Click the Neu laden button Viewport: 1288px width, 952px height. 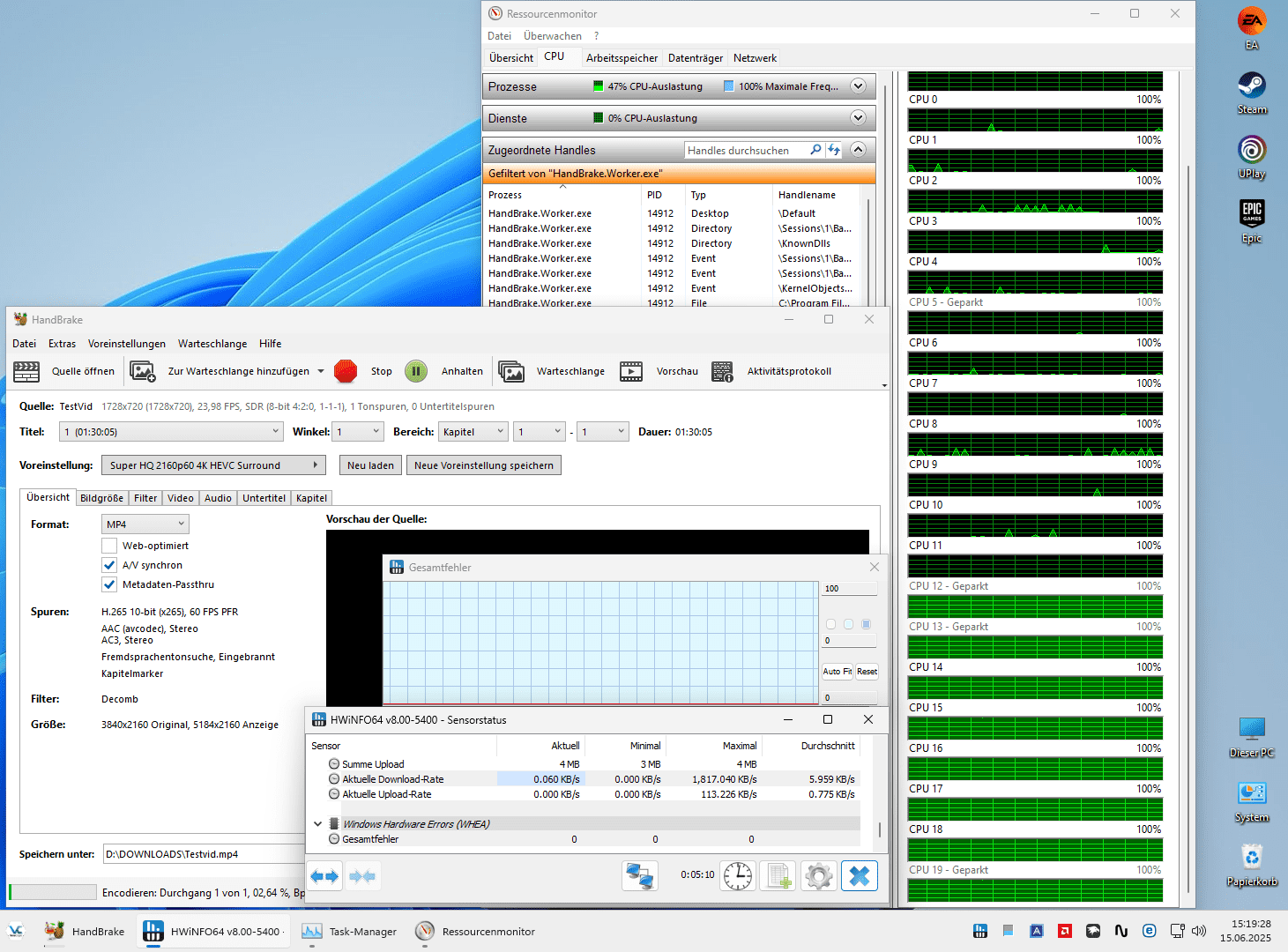point(370,465)
